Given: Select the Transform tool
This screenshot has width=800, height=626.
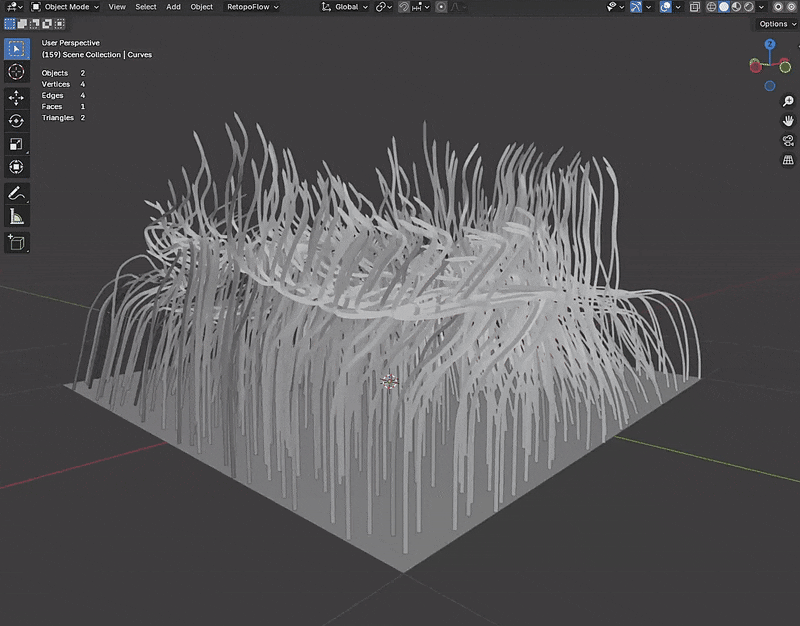Looking at the screenshot, I should [x=16, y=167].
